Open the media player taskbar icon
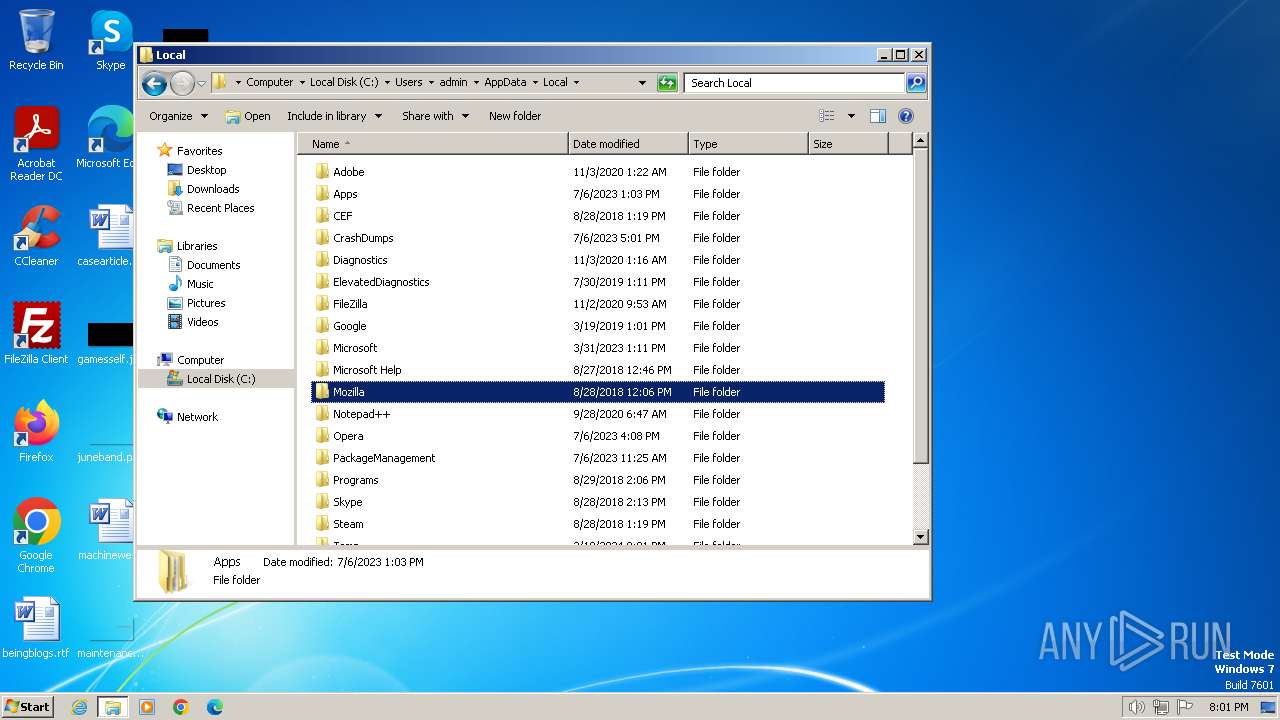This screenshot has width=1280, height=720. [147, 707]
